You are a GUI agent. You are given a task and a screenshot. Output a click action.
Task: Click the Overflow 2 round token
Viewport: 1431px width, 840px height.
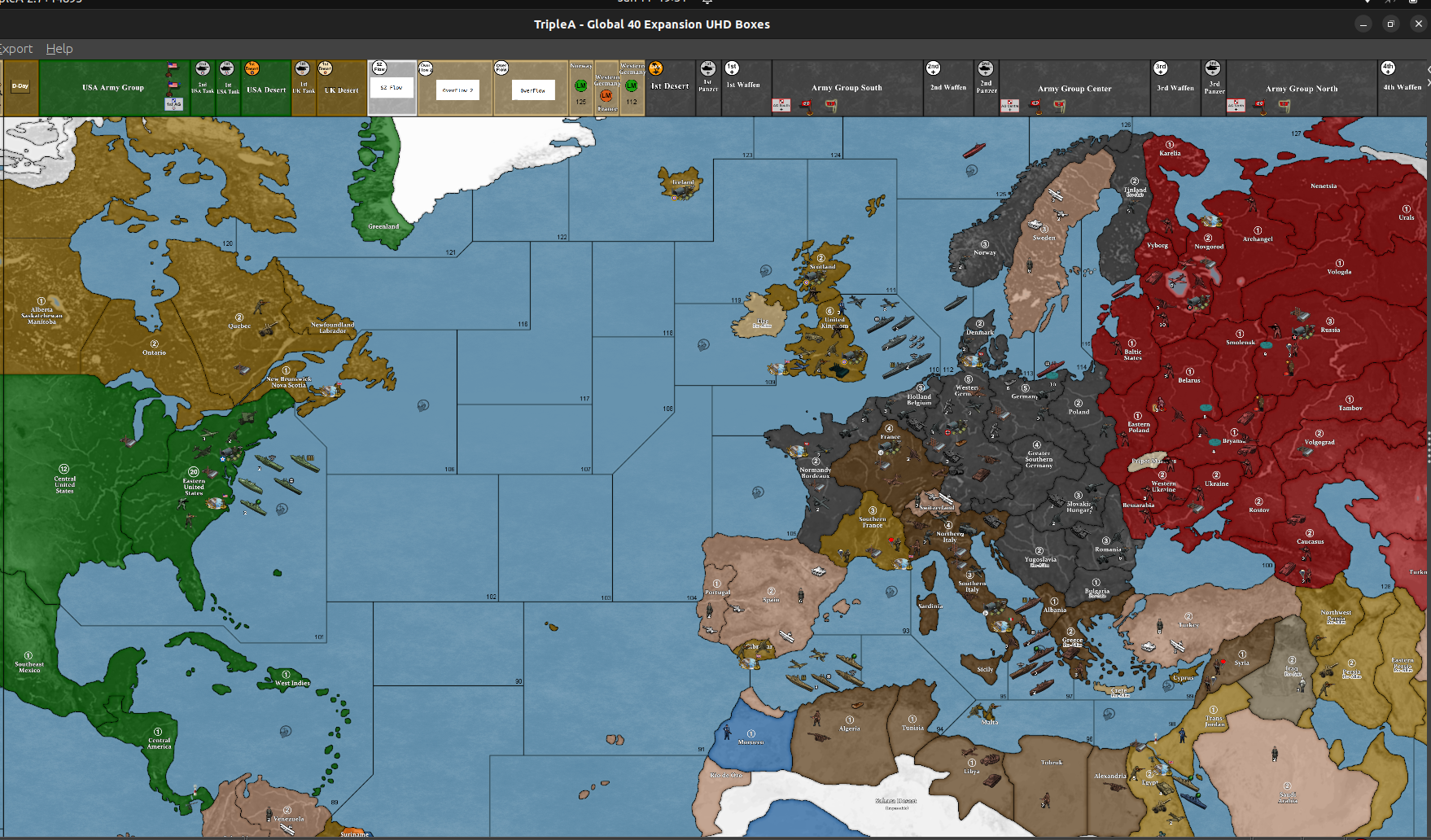point(426,69)
